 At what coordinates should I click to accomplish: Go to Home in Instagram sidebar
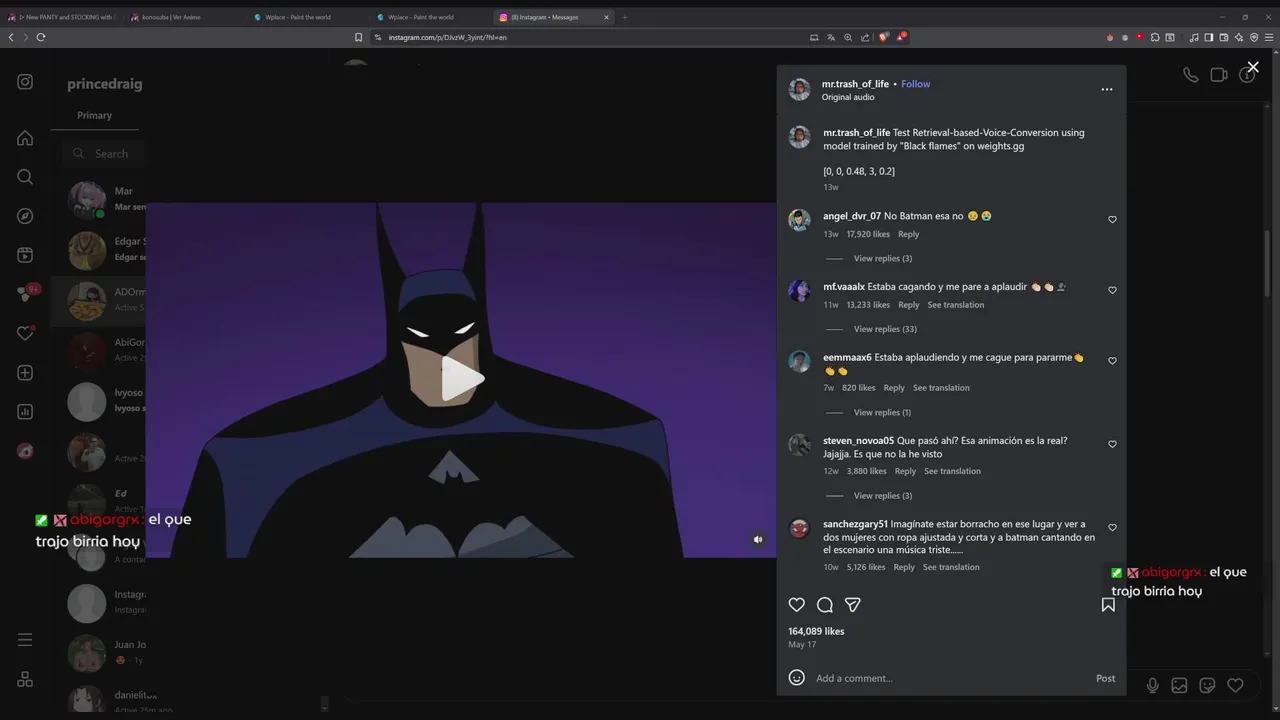click(25, 138)
